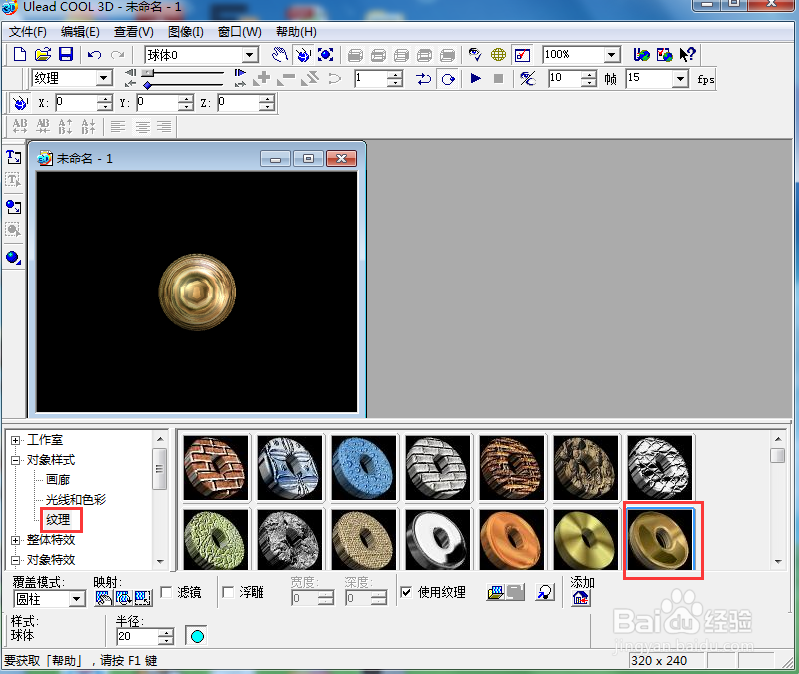Click the X coordinate input field
799x674 pixels.
click(x=75, y=102)
